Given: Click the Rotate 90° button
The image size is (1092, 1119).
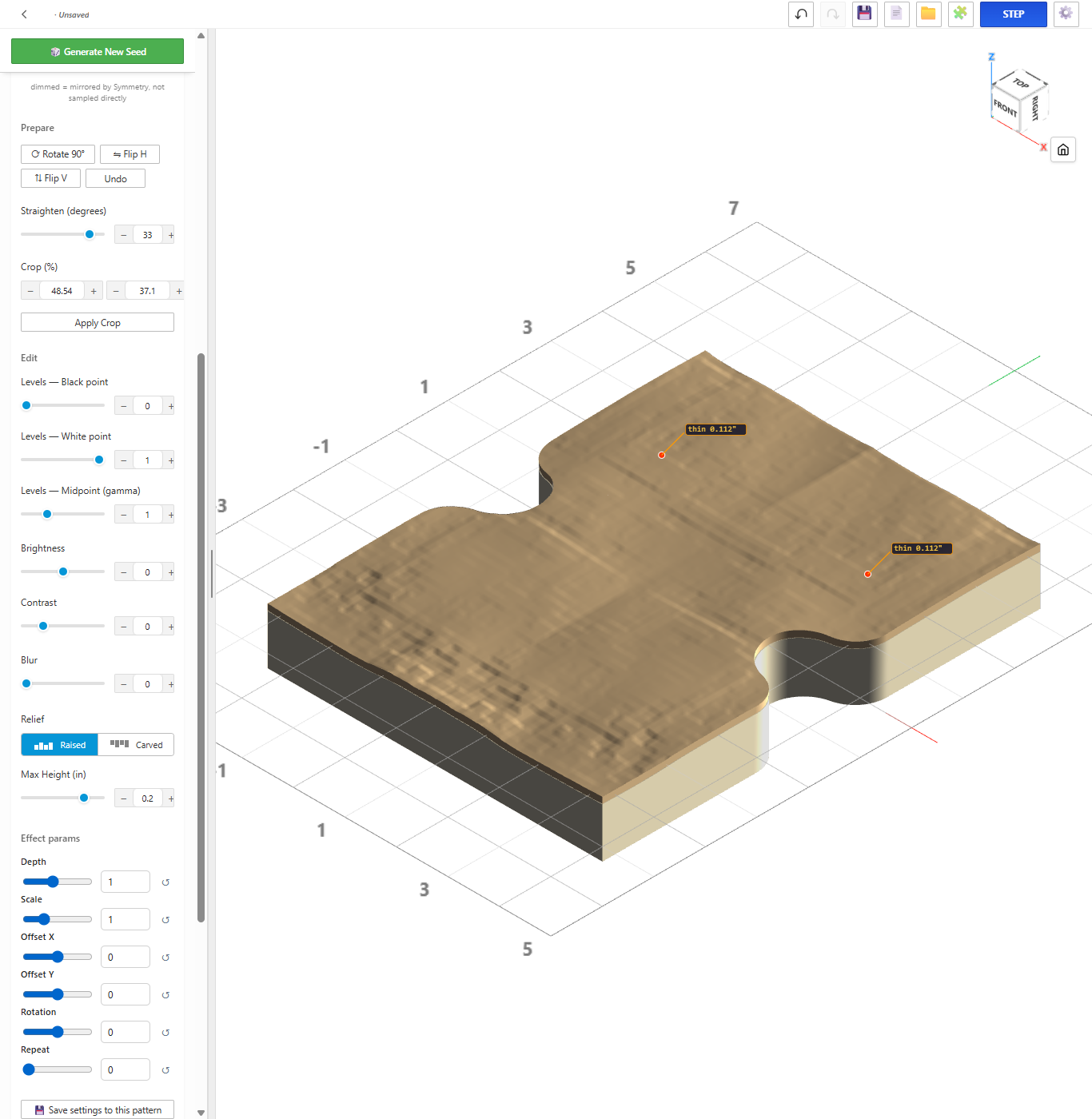Looking at the screenshot, I should [x=58, y=154].
